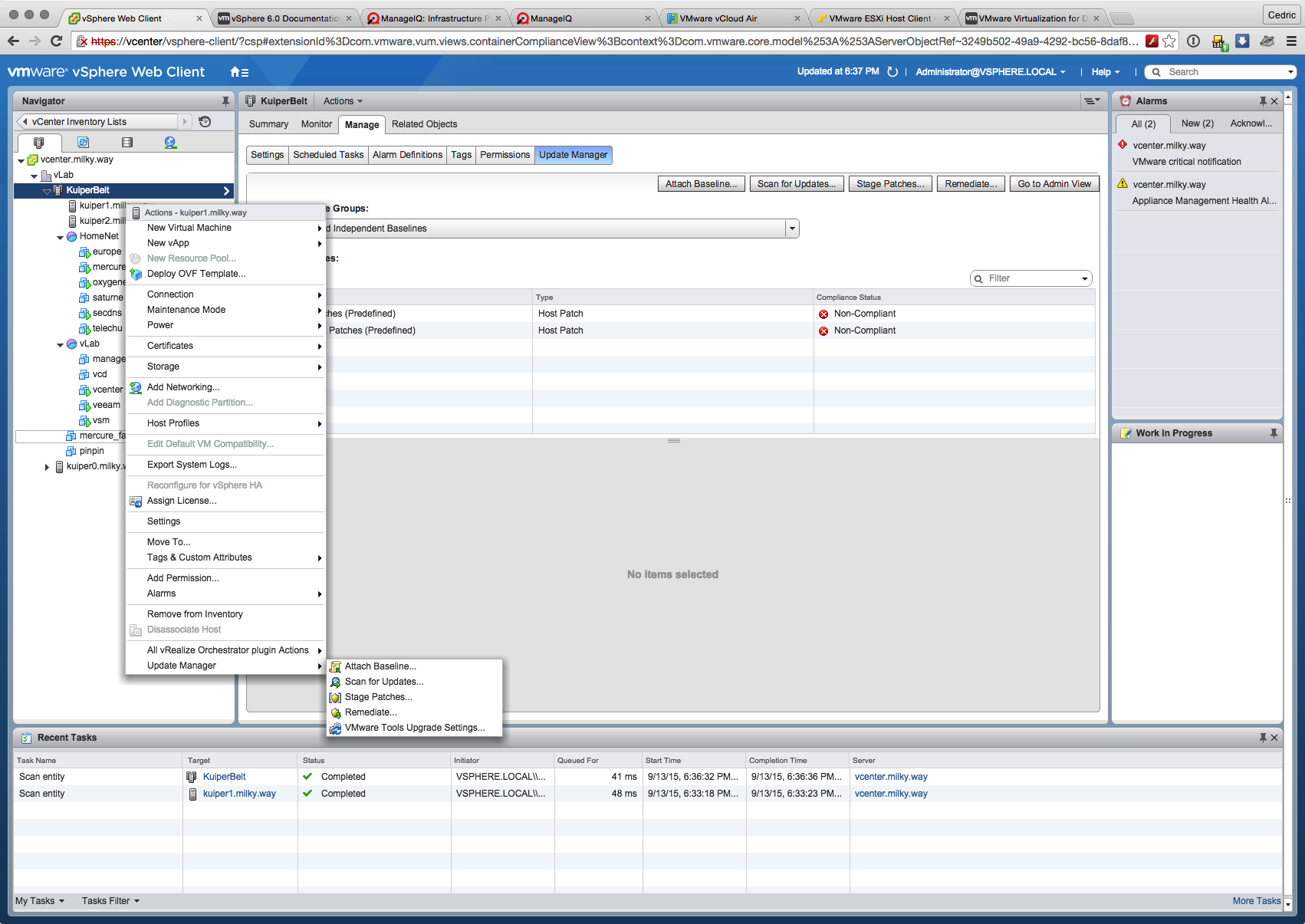
Task: Open the Networking navigator tab icon
Action: [x=170, y=143]
